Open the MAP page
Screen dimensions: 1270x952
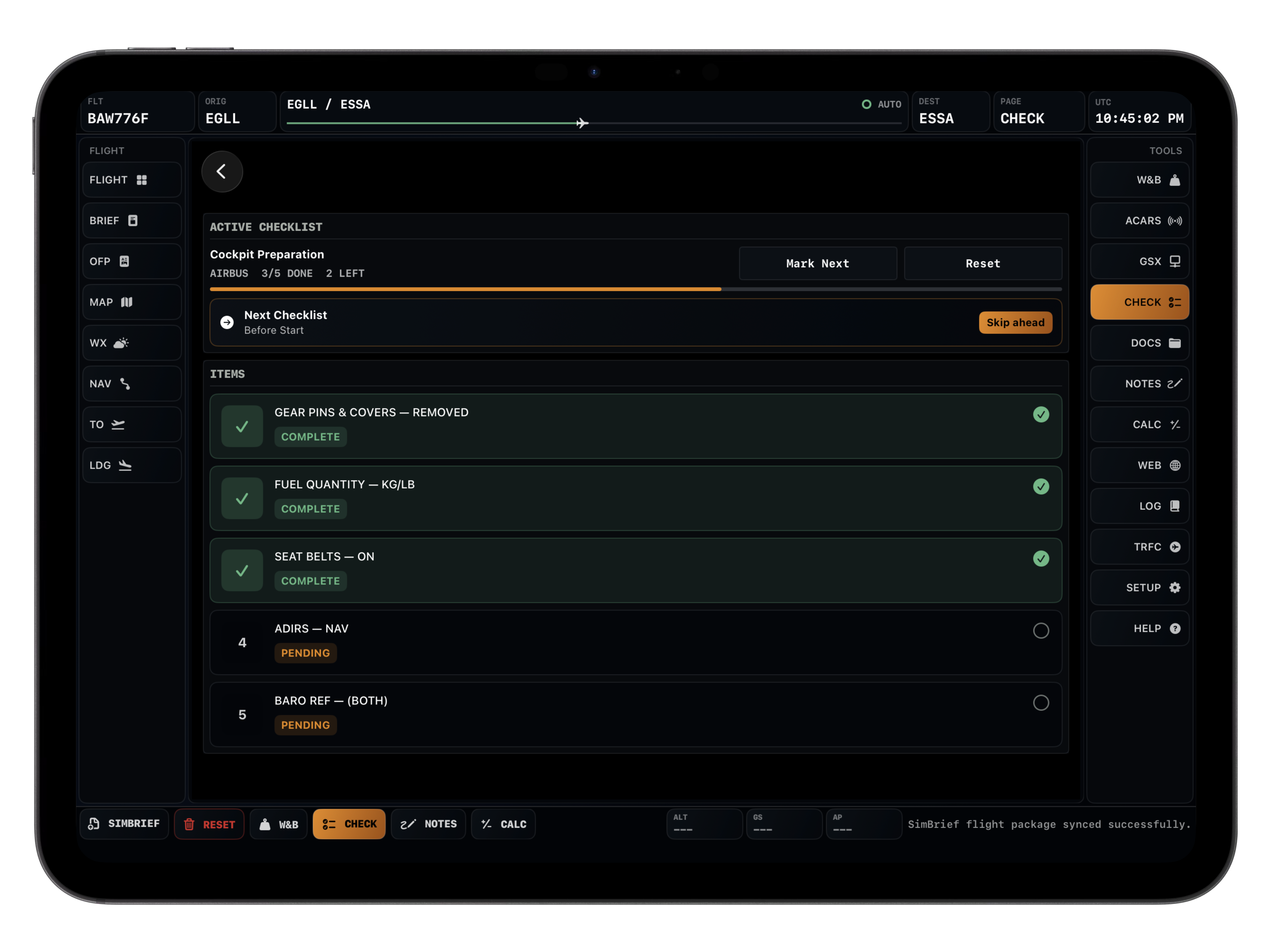(132, 302)
